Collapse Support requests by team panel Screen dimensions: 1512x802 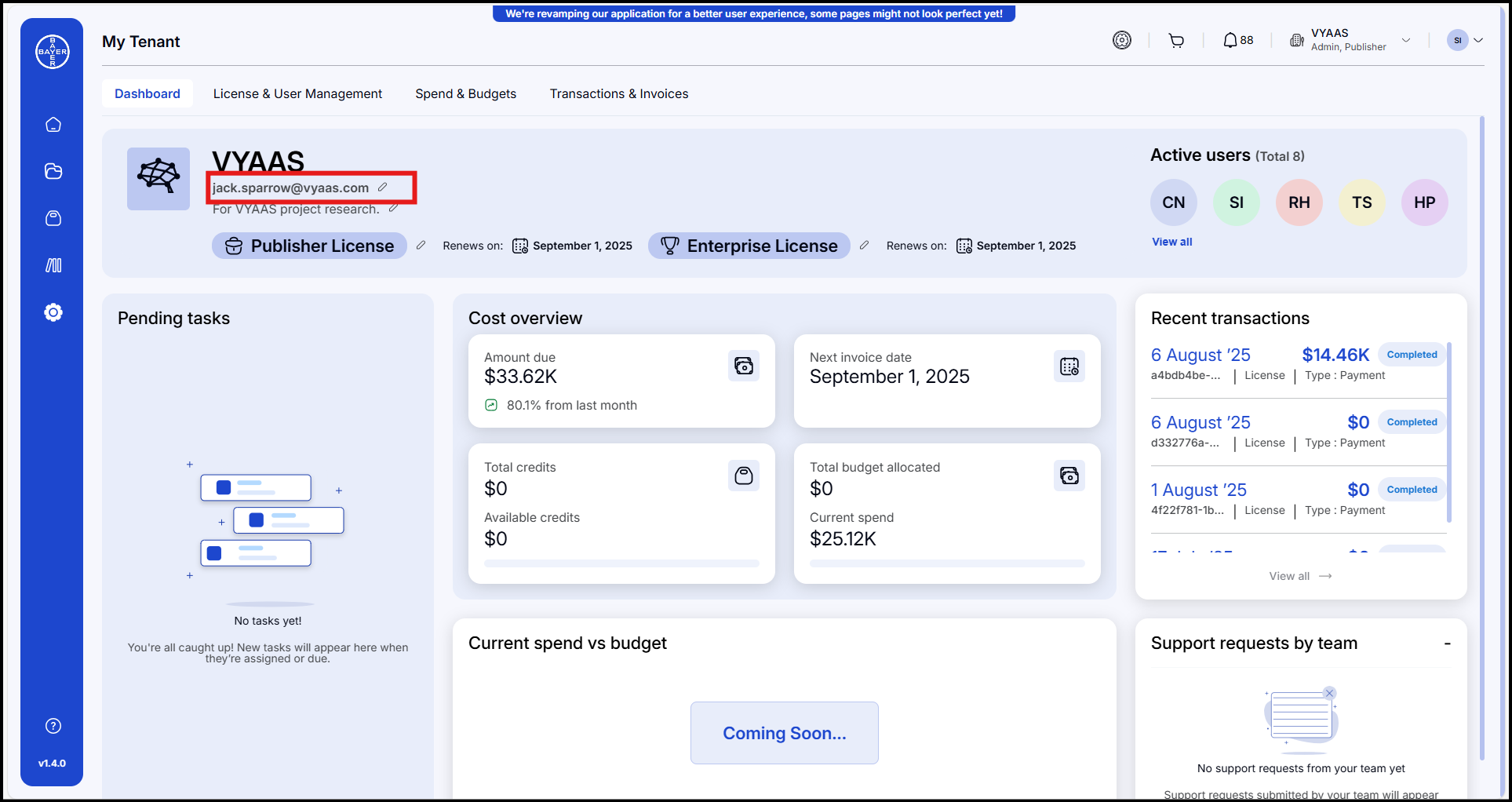pos(1448,643)
